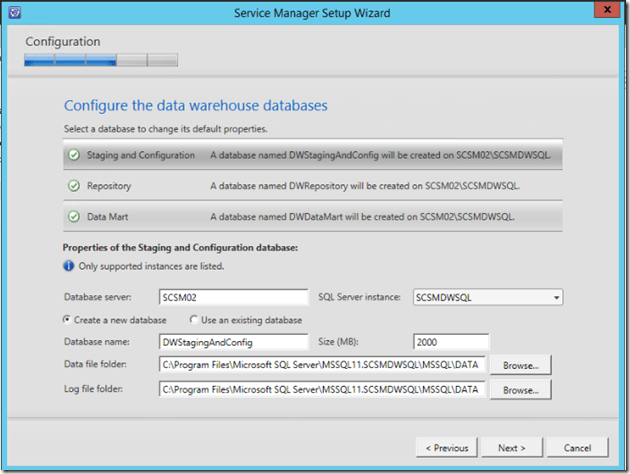
Task: Browse for the Data file folder
Action: 521,366
